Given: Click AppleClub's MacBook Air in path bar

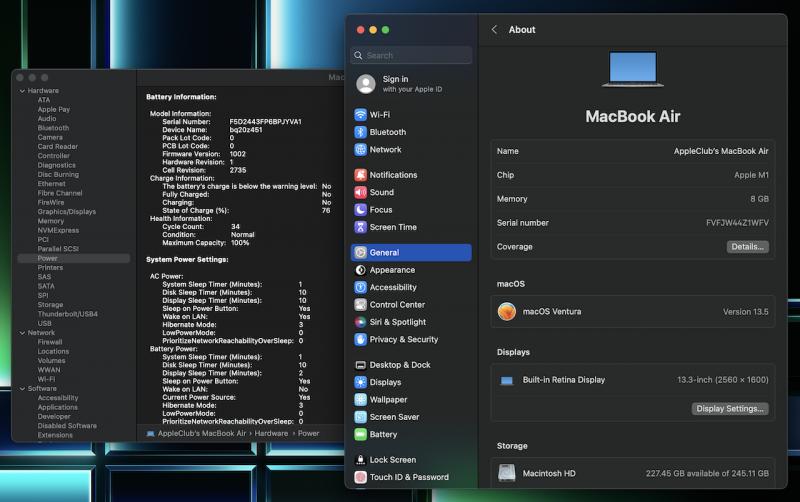Looking at the screenshot, I should (x=202, y=433).
